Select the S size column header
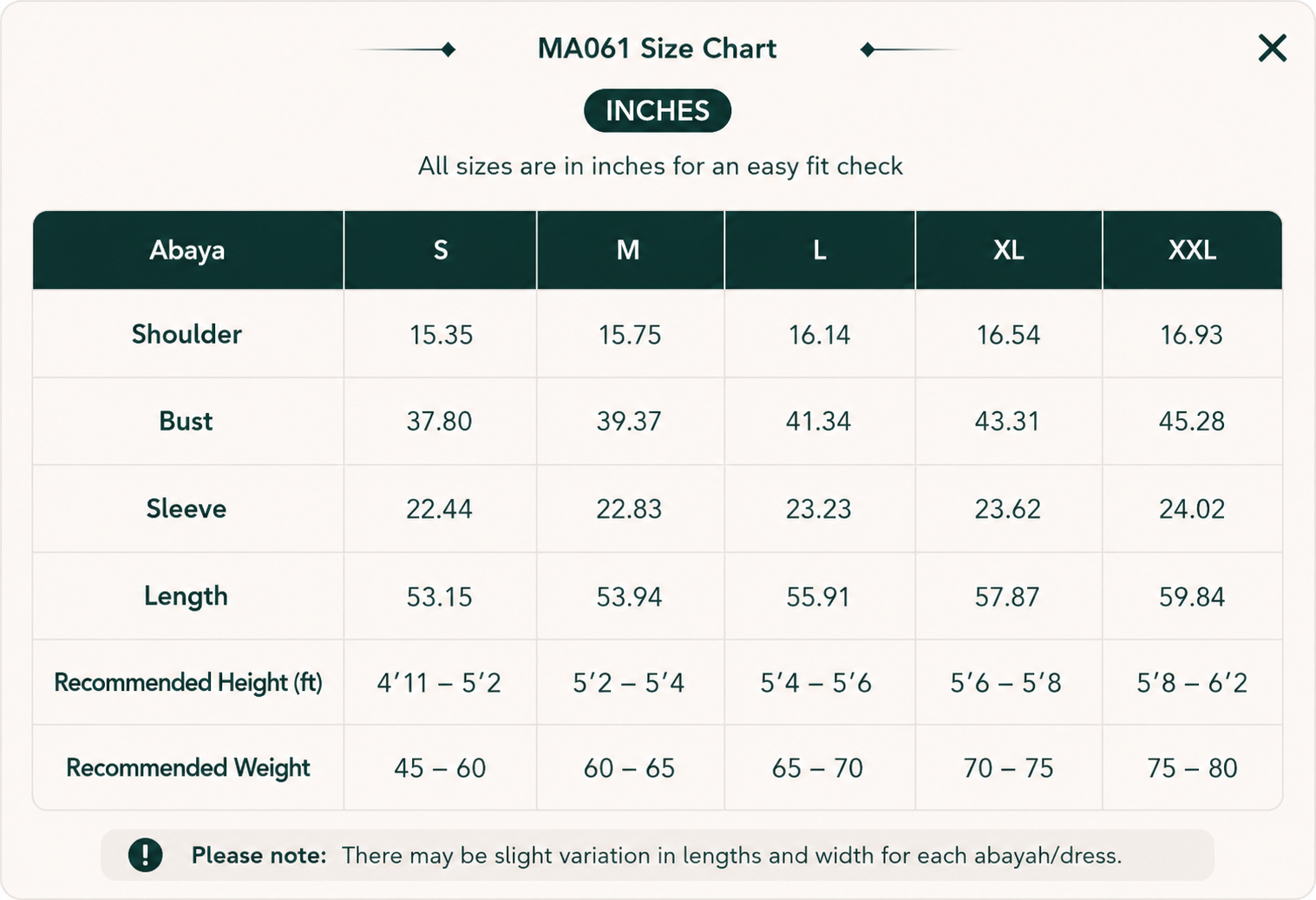The image size is (1316, 900). pos(441,250)
